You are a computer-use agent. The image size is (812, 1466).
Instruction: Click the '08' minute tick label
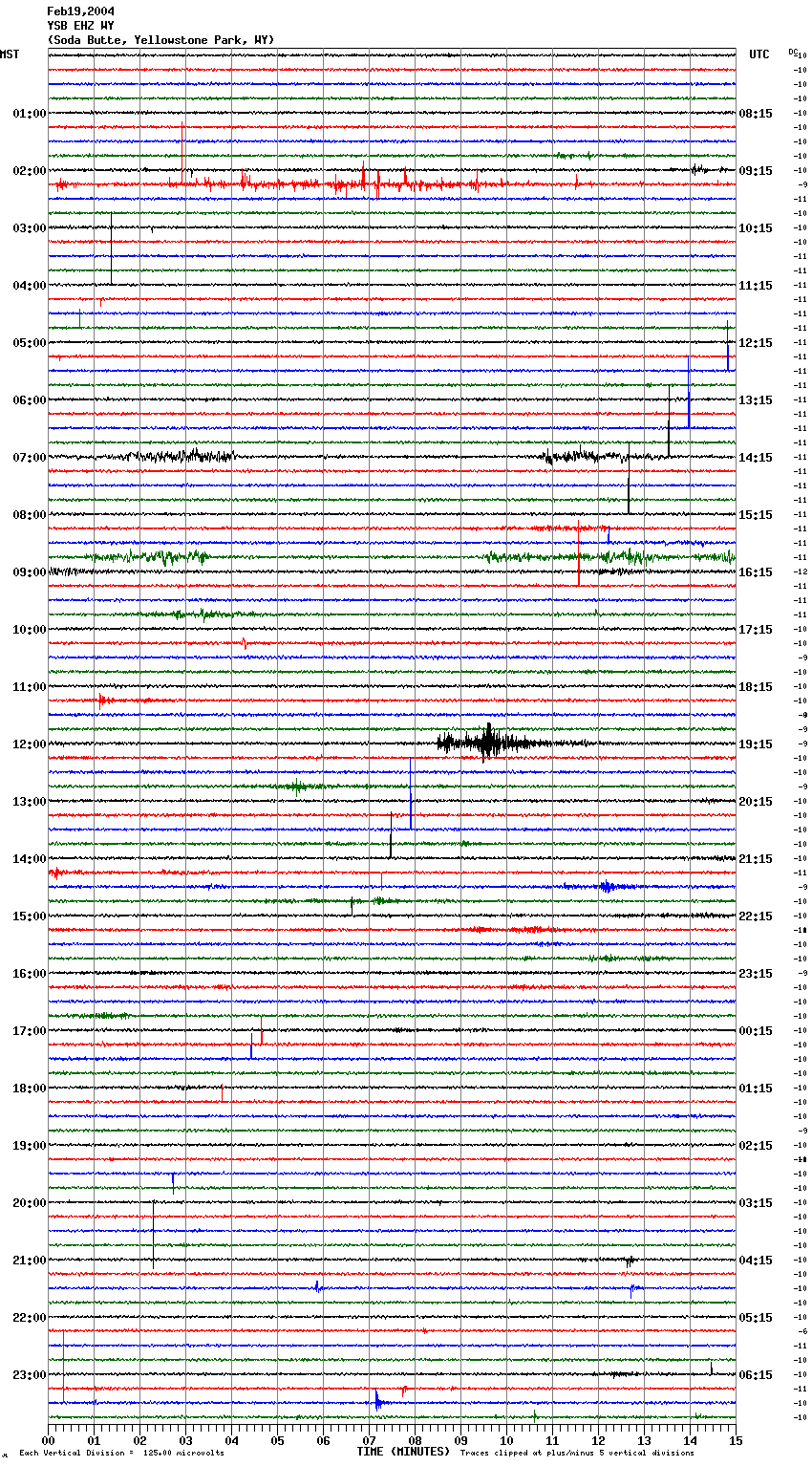415,1440
